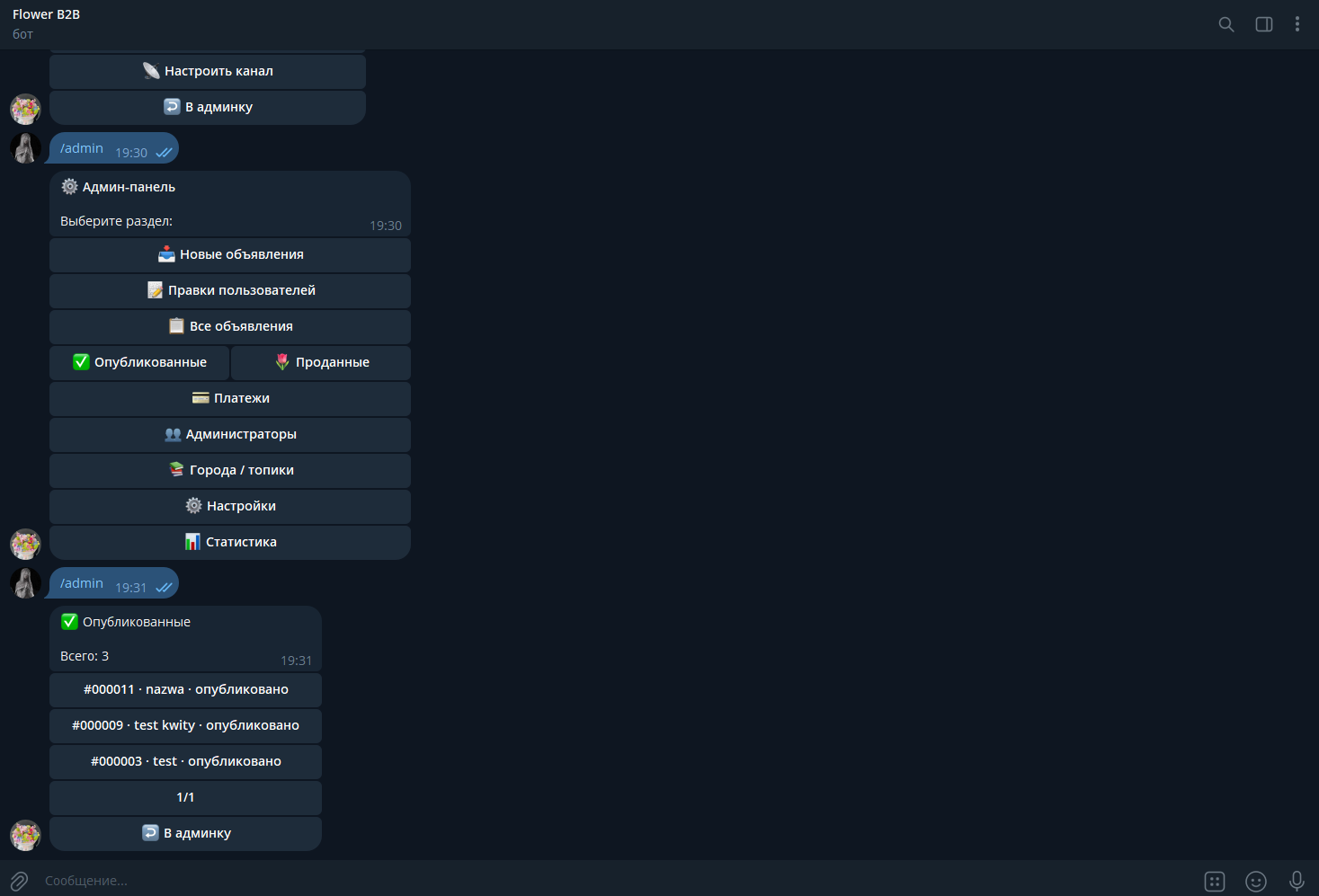Click the user avatar beside /admin at 19:31
Viewport: 1319px width, 896px height.
pyautogui.click(x=25, y=582)
